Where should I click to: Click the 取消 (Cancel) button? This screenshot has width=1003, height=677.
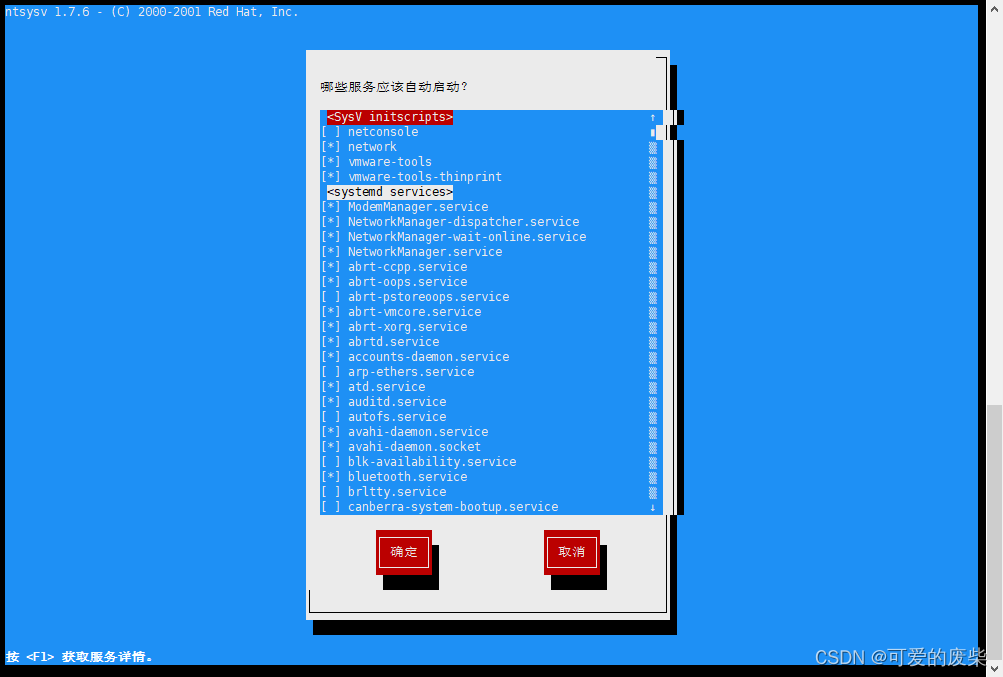coord(572,552)
